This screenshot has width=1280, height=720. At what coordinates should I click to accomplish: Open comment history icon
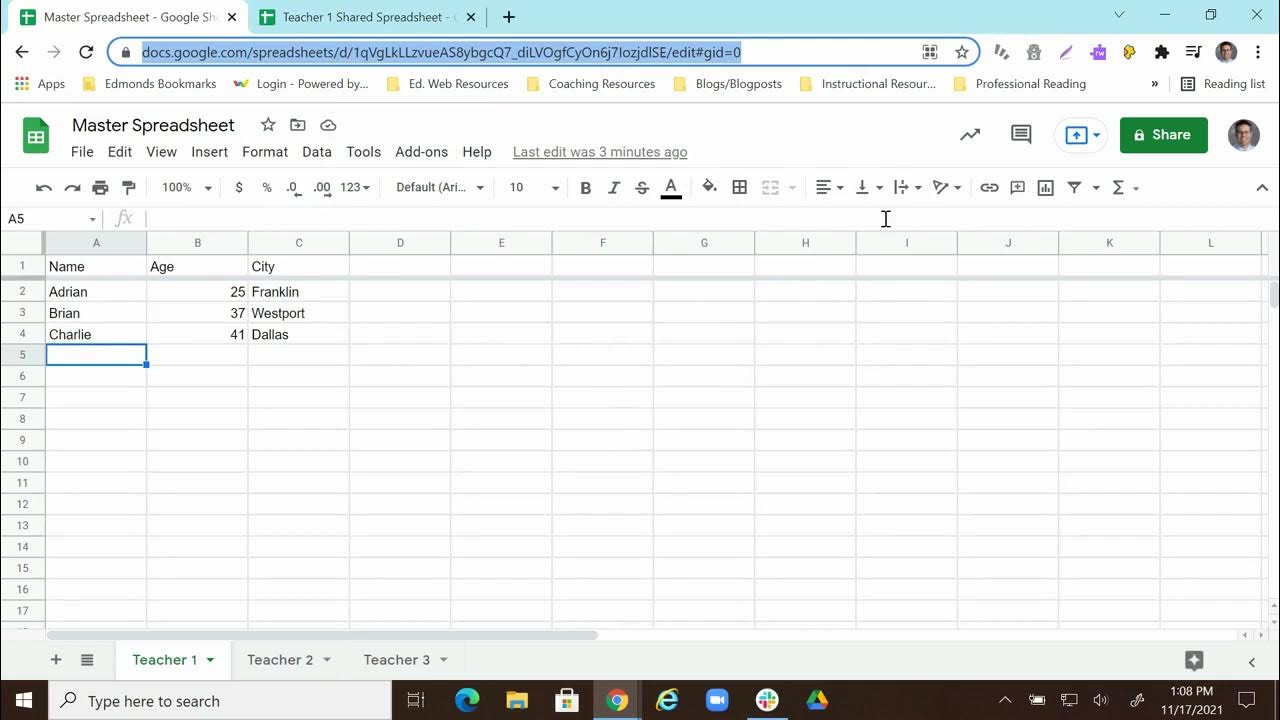[x=1021, y=135]
